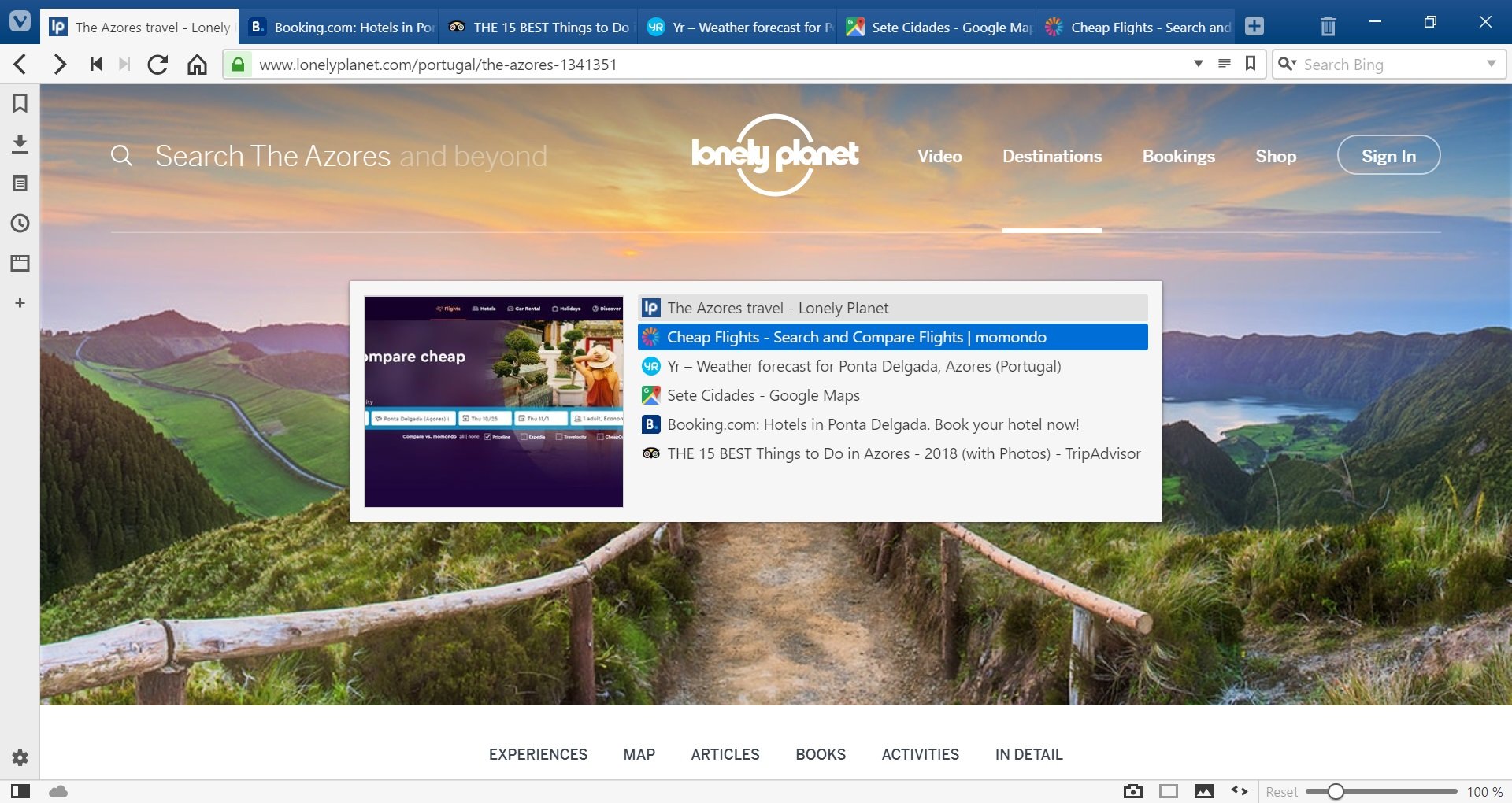Switch to The Azores travel tab

[x=140, y=27]
